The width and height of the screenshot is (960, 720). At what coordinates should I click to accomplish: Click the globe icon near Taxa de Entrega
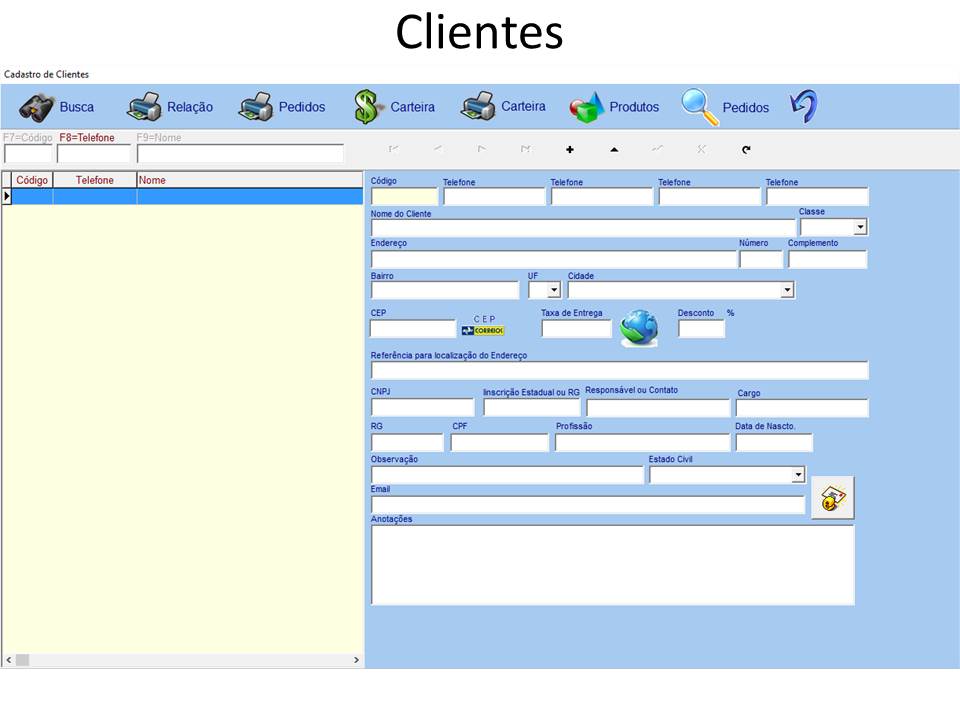tap(638, 326)
